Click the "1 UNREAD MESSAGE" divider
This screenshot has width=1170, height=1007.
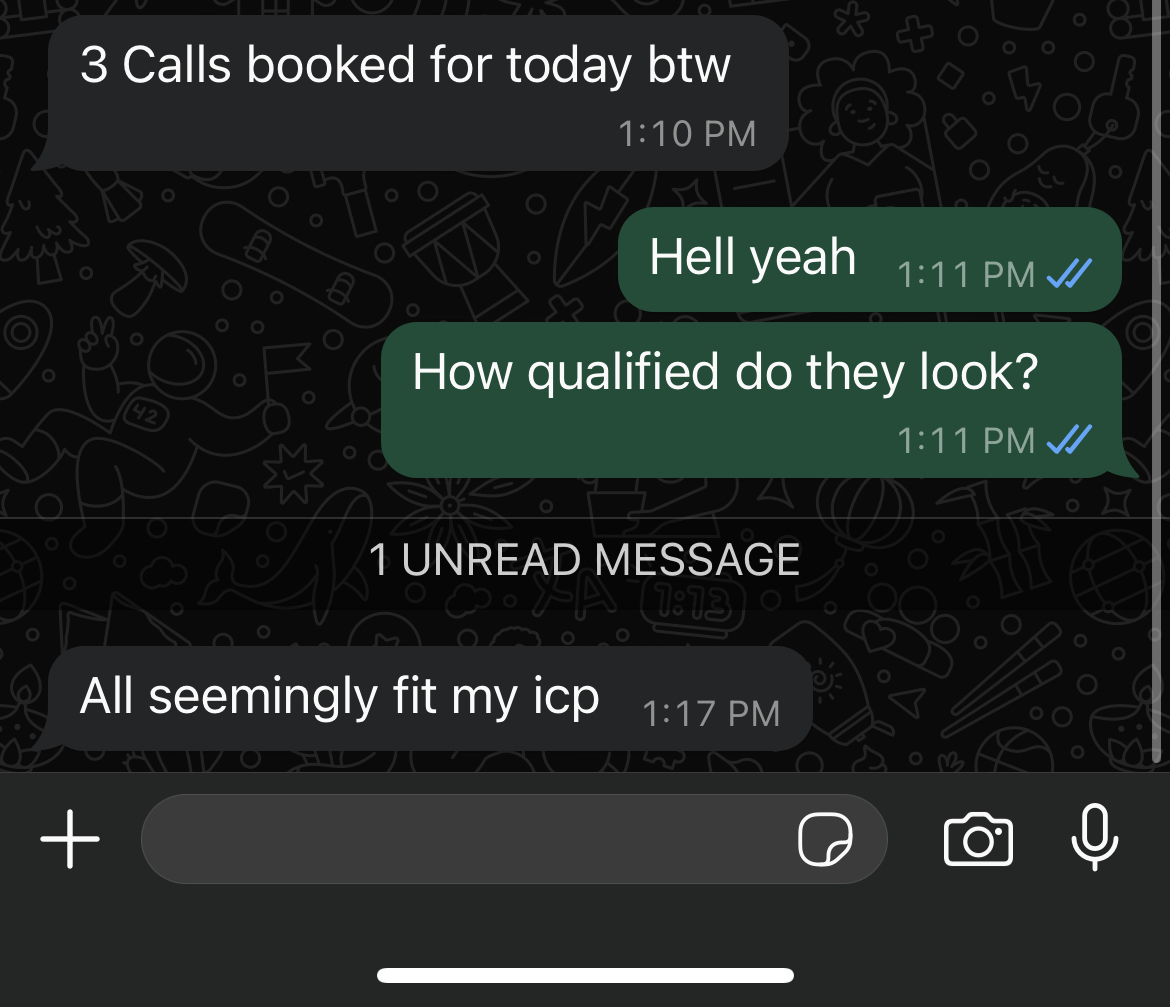[x=585, y=559]
